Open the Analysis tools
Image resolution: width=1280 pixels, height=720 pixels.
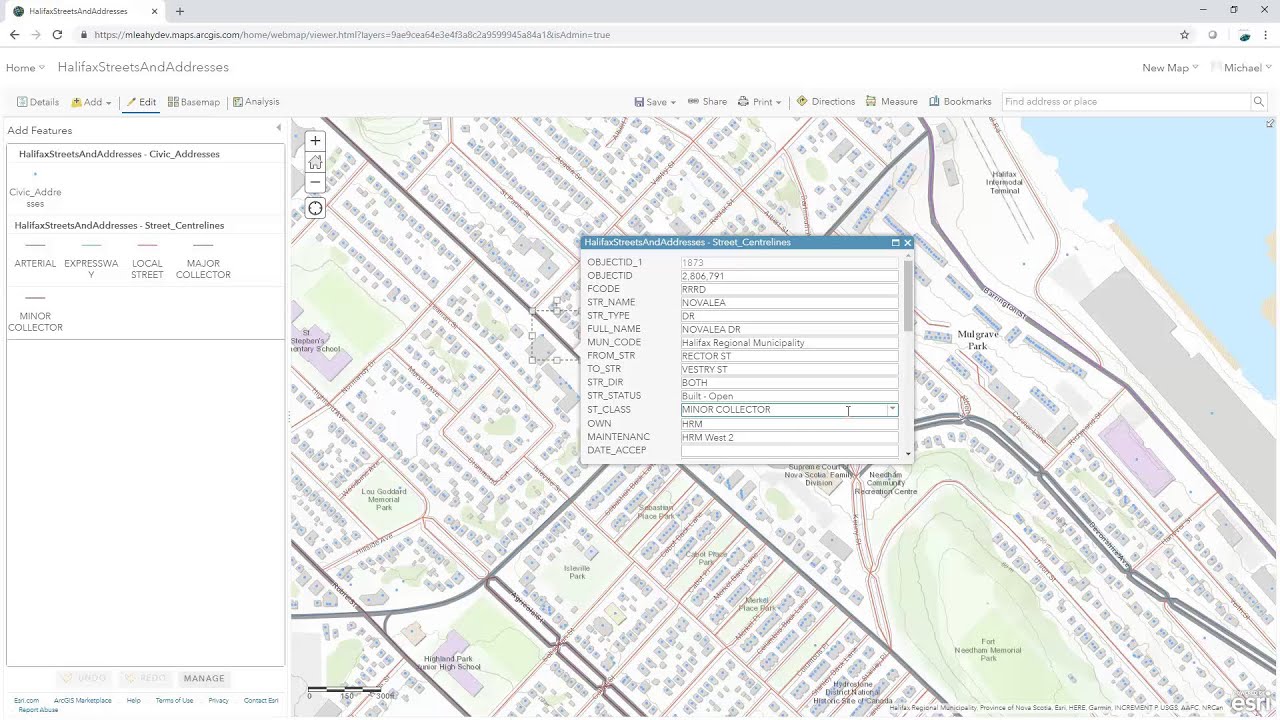(x=256, y=102)
